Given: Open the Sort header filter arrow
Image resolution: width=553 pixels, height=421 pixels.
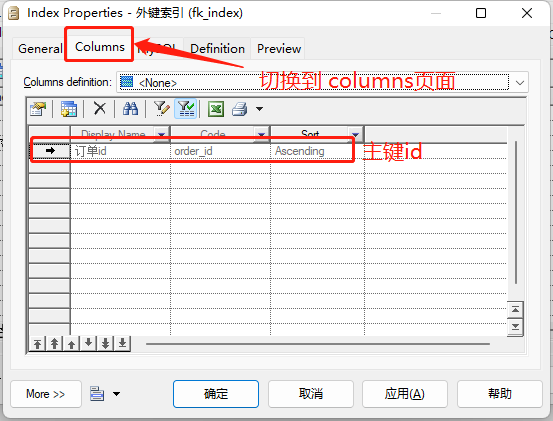Looking at the screenshot, I should [x=356, y=134].
